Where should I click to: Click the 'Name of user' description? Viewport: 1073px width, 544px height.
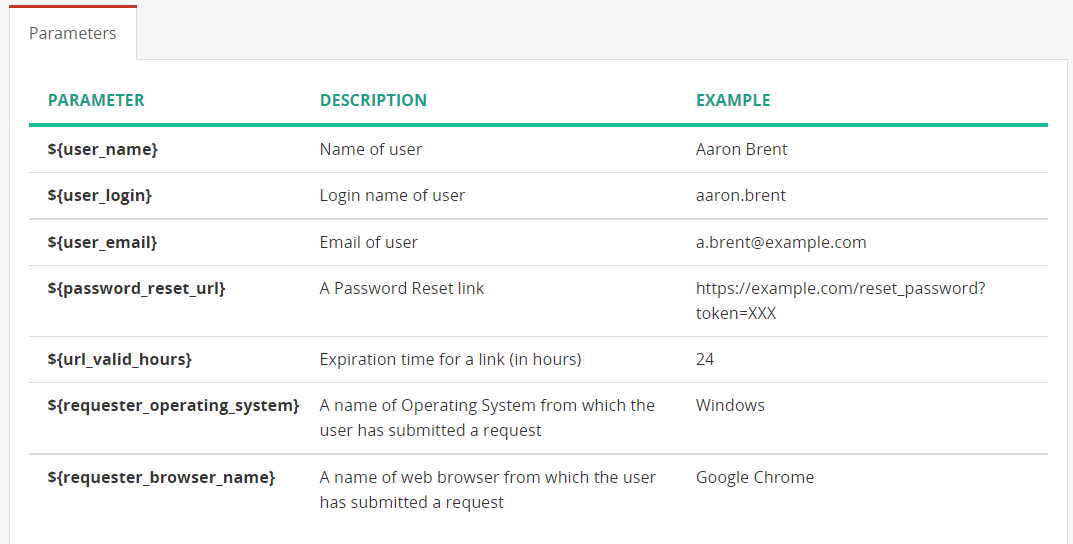(x=371, y=149)
